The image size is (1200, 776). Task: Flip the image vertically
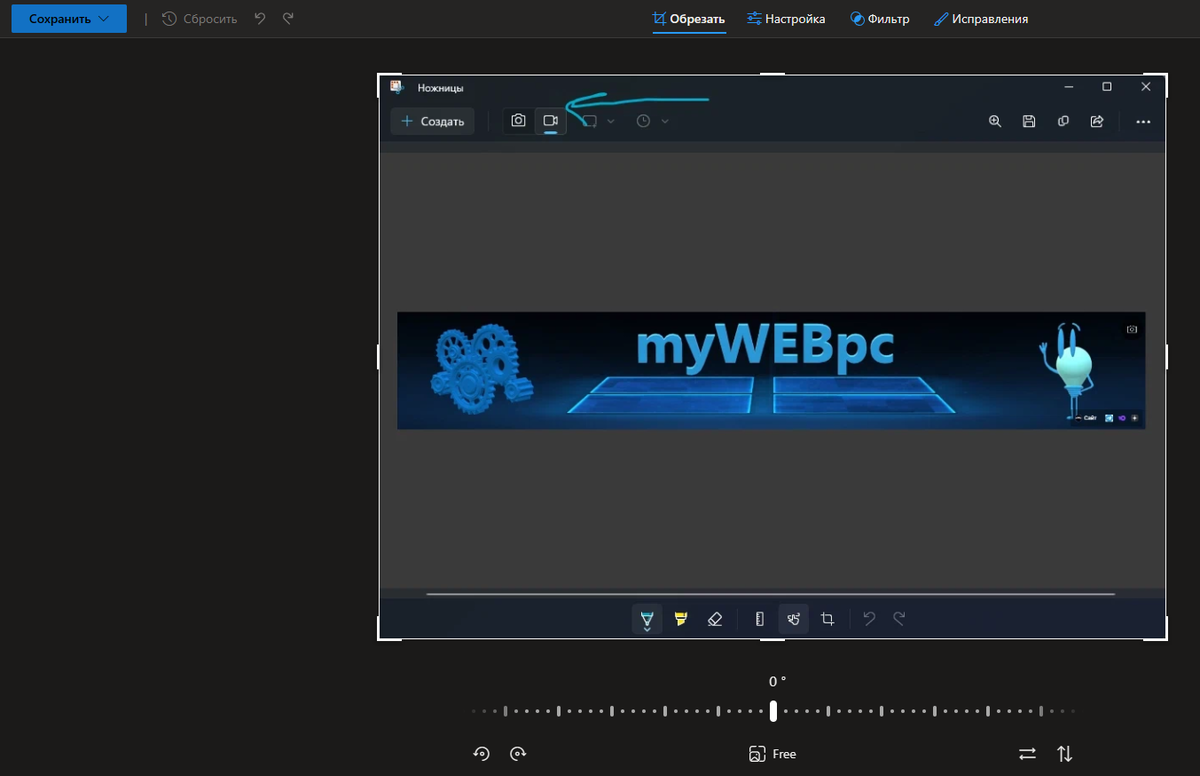tap(1065, 754)
